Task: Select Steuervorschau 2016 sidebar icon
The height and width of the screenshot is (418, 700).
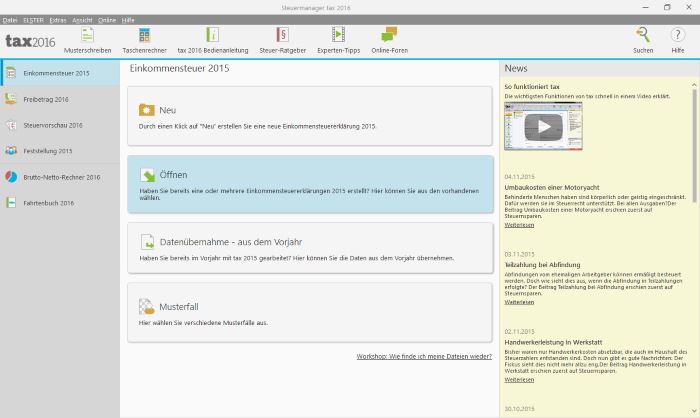Action: pyautogui.click(x=11, y=125)
